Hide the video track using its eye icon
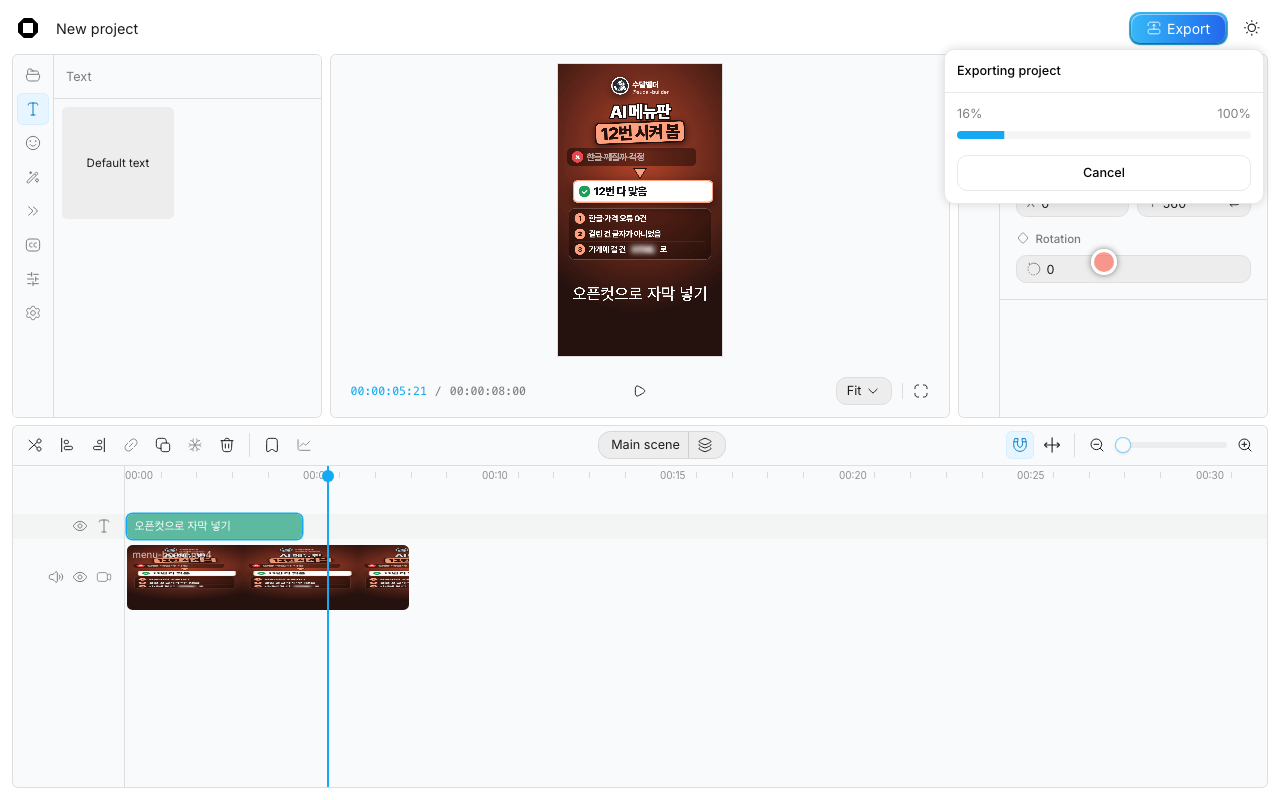The width and height of the screenshot is (1280, 800). point(80,577)
